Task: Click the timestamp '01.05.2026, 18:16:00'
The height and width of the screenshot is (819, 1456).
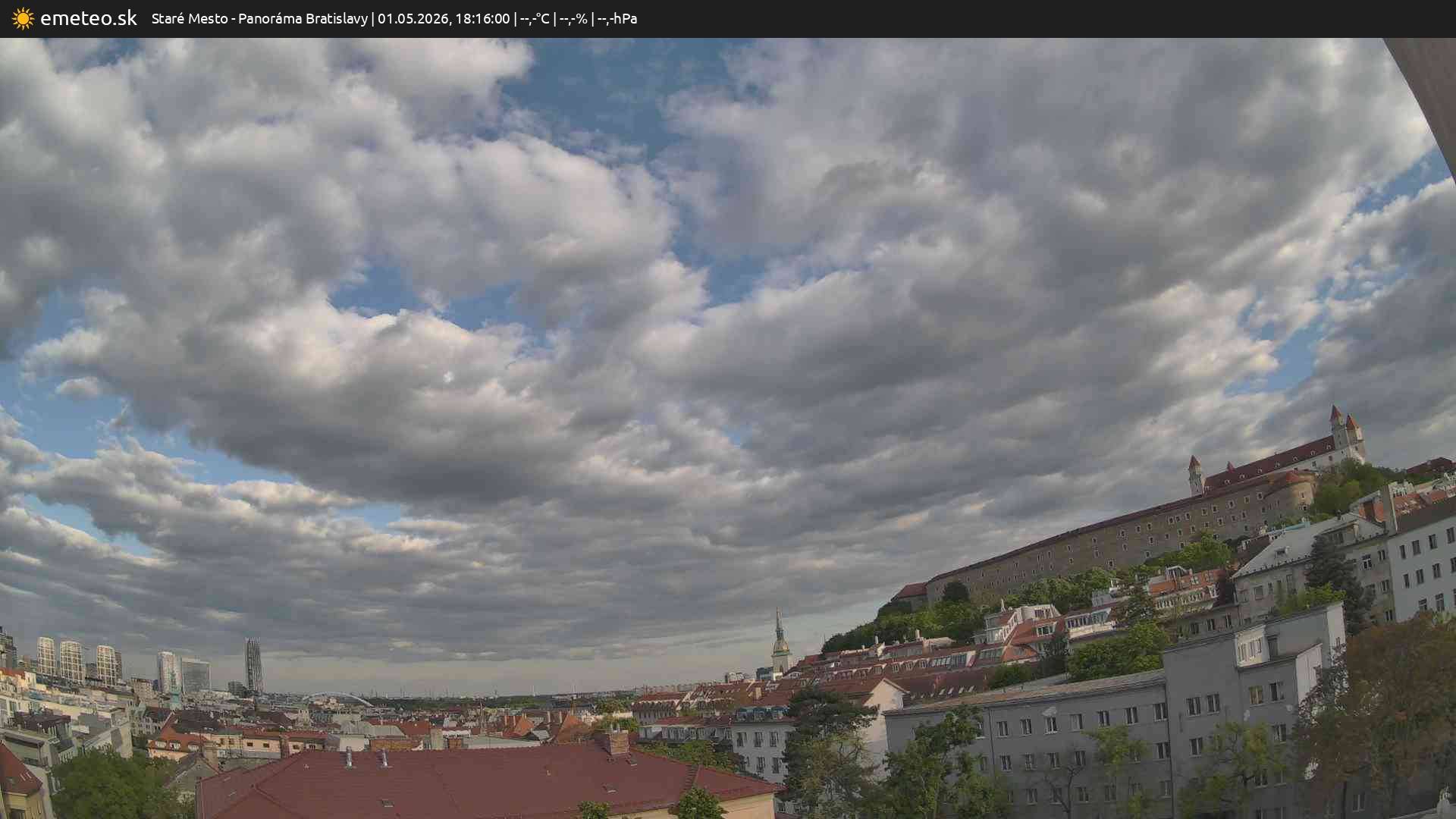Action: pyautogui.click(x=444, y=19)
